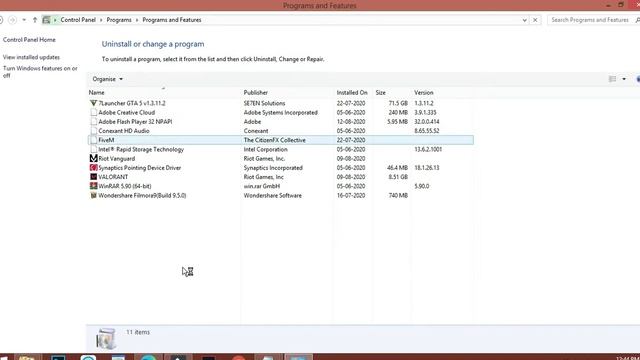
Task: Click version 13.6.2.1001 cell
Action: [428, 149]
